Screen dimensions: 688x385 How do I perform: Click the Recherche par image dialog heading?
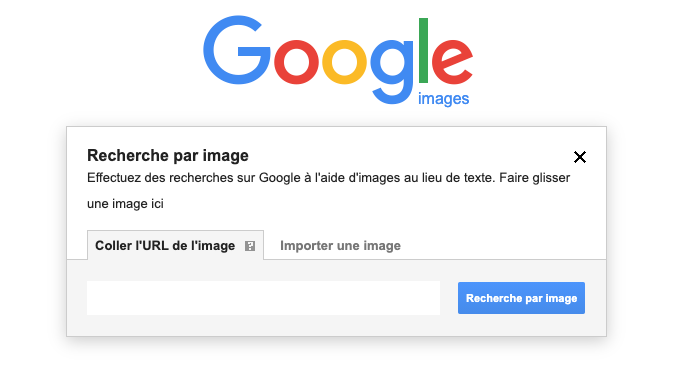coord(168,155)
